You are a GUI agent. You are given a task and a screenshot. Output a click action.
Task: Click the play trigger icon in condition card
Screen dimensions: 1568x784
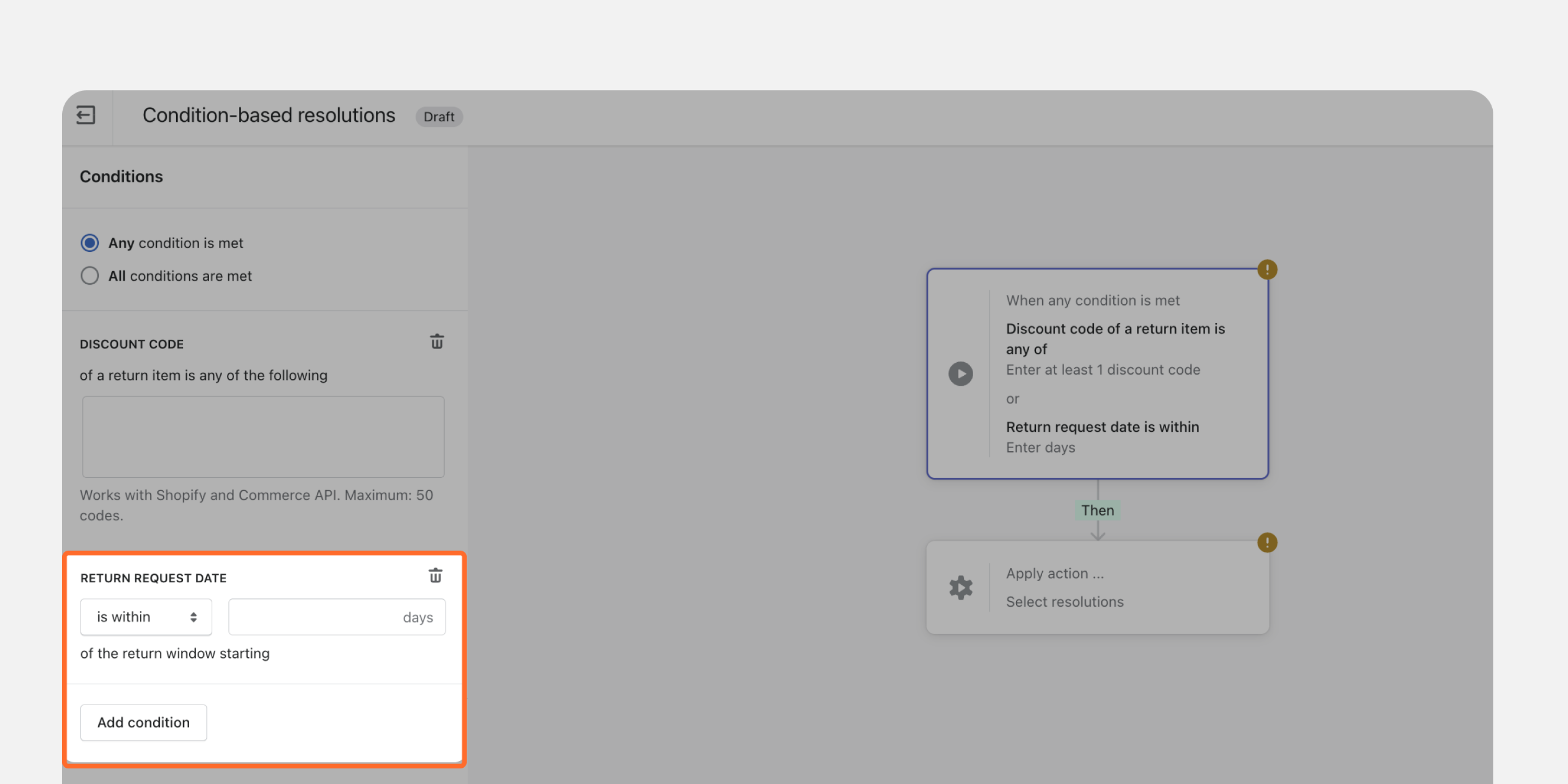[x=961, y=374]
